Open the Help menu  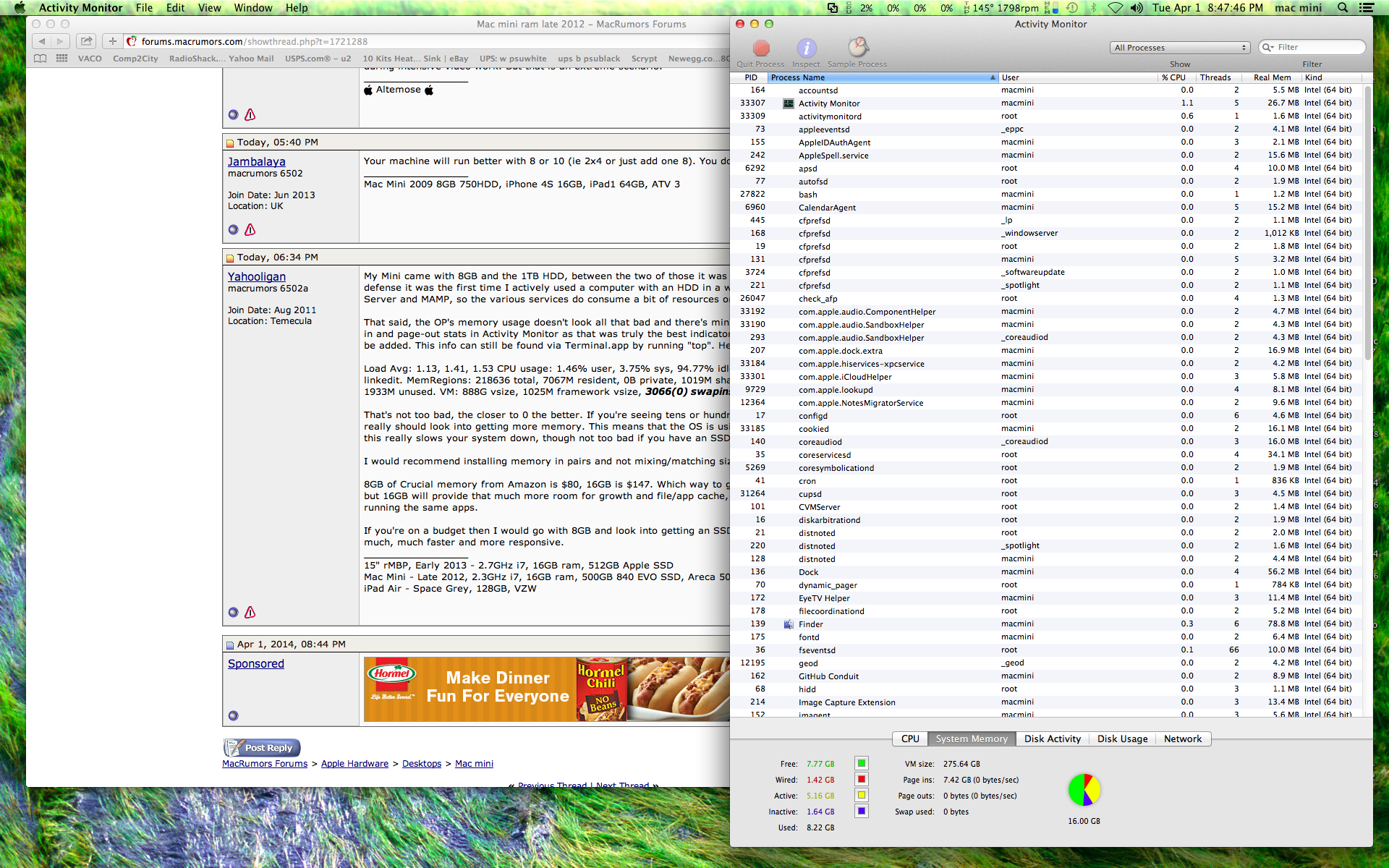[297, 8]
